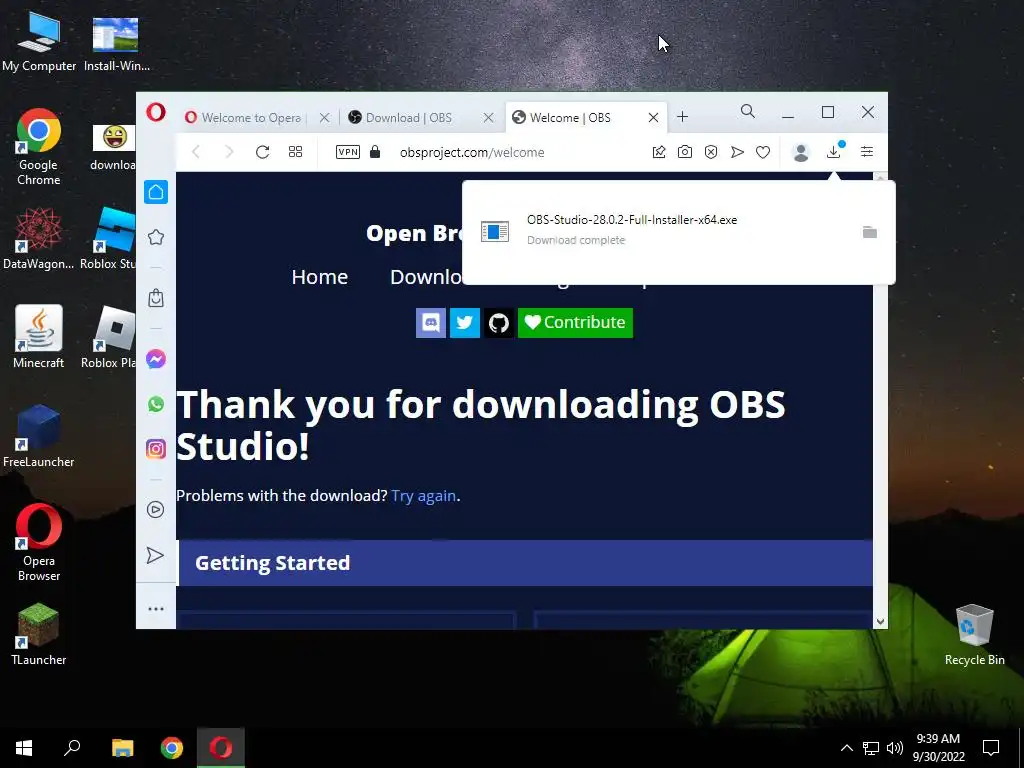The image size is (1024, 768).
Task: Open a new tab with plus button
Action: [682, 117]
